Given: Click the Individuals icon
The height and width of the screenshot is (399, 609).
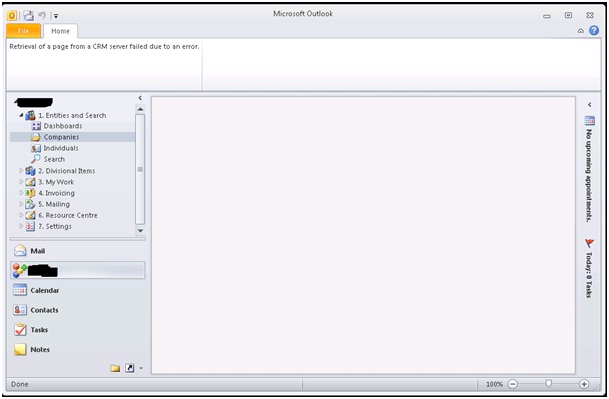Looking at the screenshot, I should coord(36,148).
